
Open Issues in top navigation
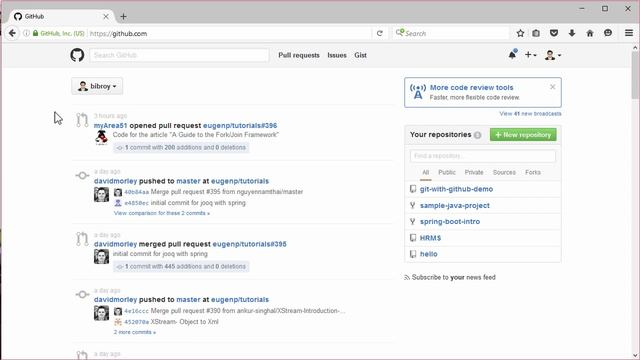(x=337, y=55)
